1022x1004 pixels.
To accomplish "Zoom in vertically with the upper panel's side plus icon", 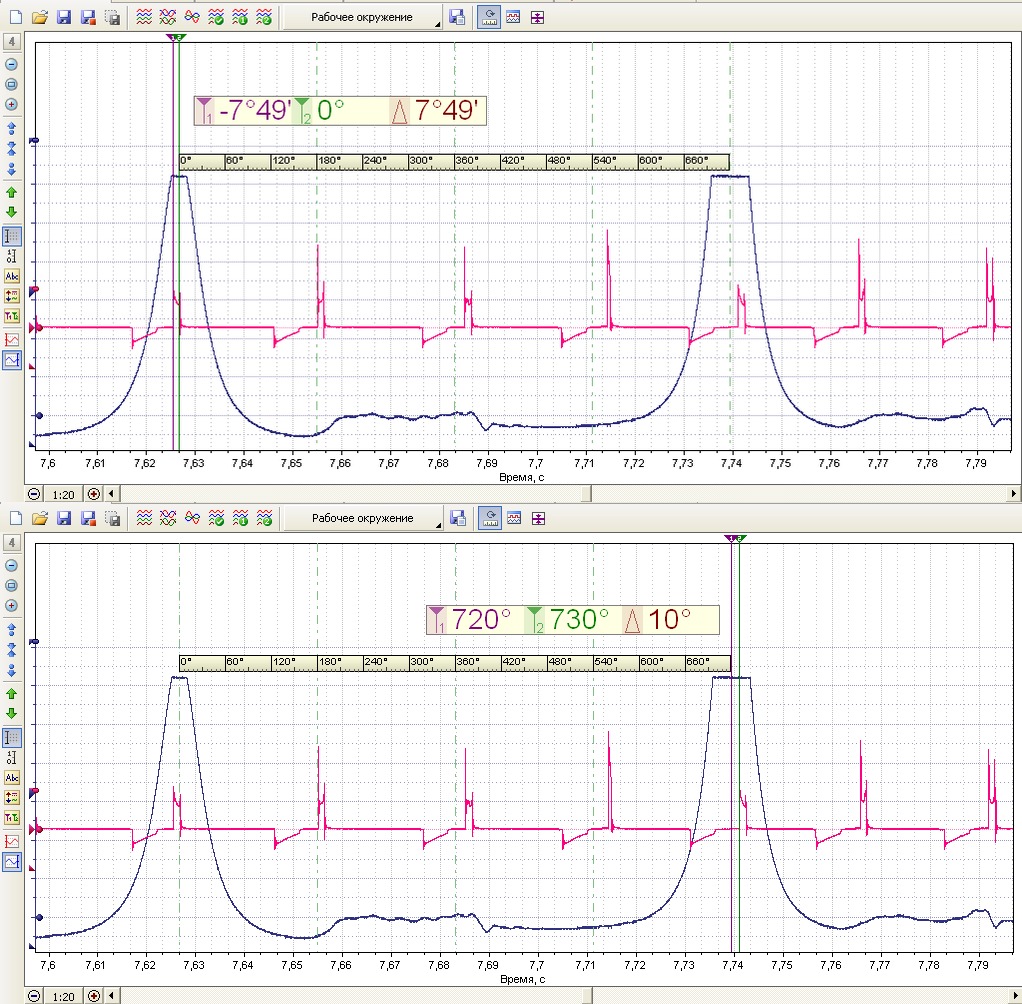I will tap(11, 104).
